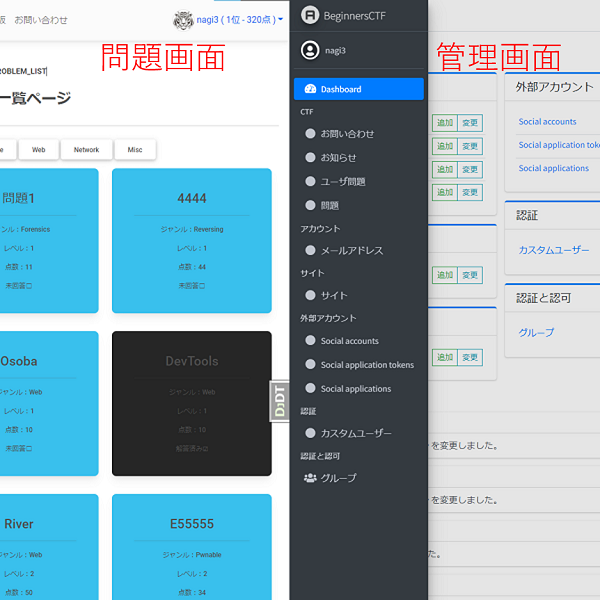Open the グループ link in 認証と認可 panel
Viewport: 600px width, 600px height.
pyautogui.click(x=536, y=332)
